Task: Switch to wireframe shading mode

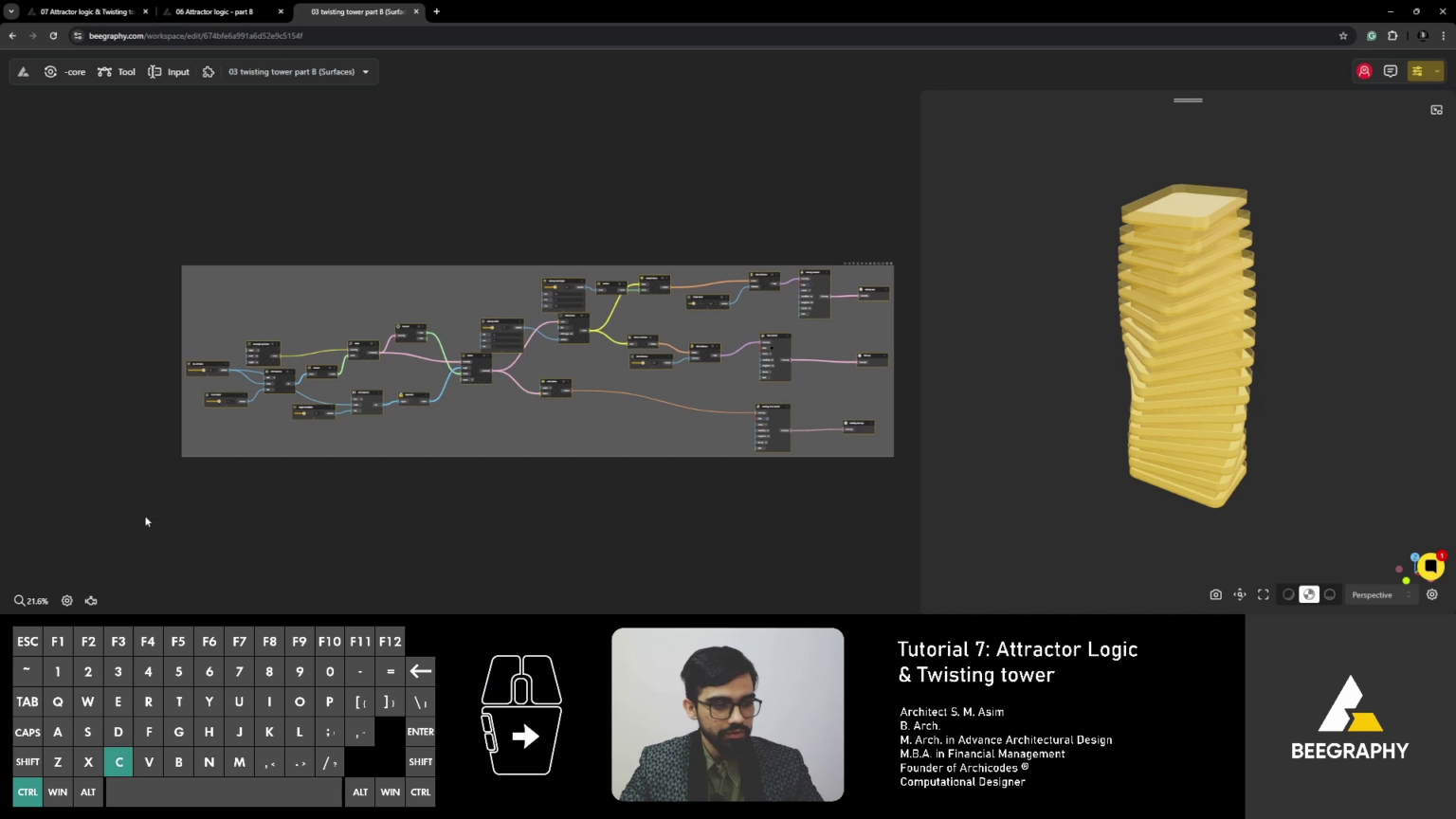Action: (1288, 594)
